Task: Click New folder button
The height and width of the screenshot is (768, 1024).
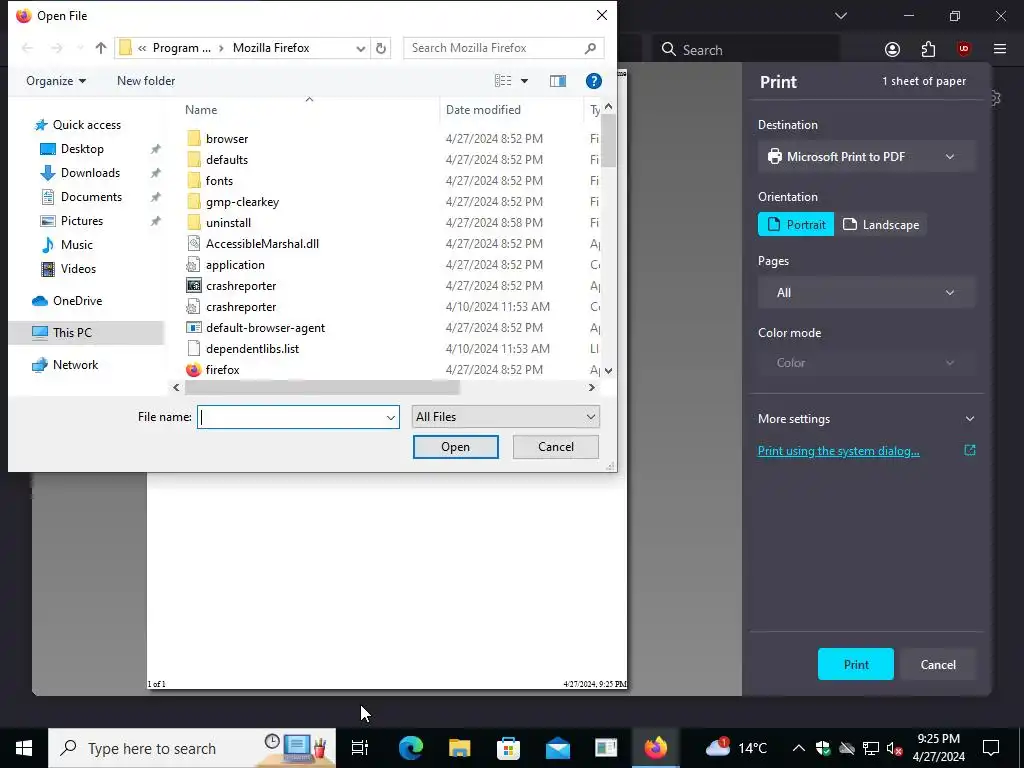Action: click(146, 81)
